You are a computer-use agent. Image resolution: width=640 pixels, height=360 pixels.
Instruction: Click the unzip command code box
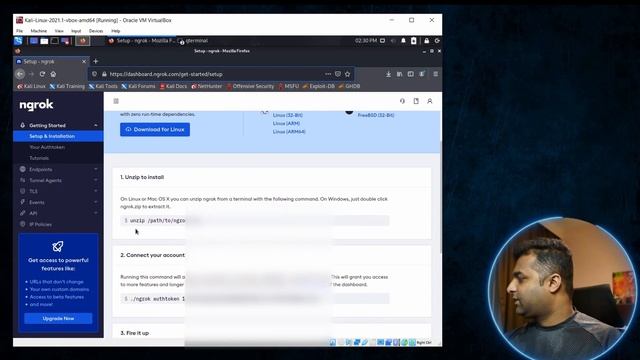pyautogui.click(x=255, y=220)
